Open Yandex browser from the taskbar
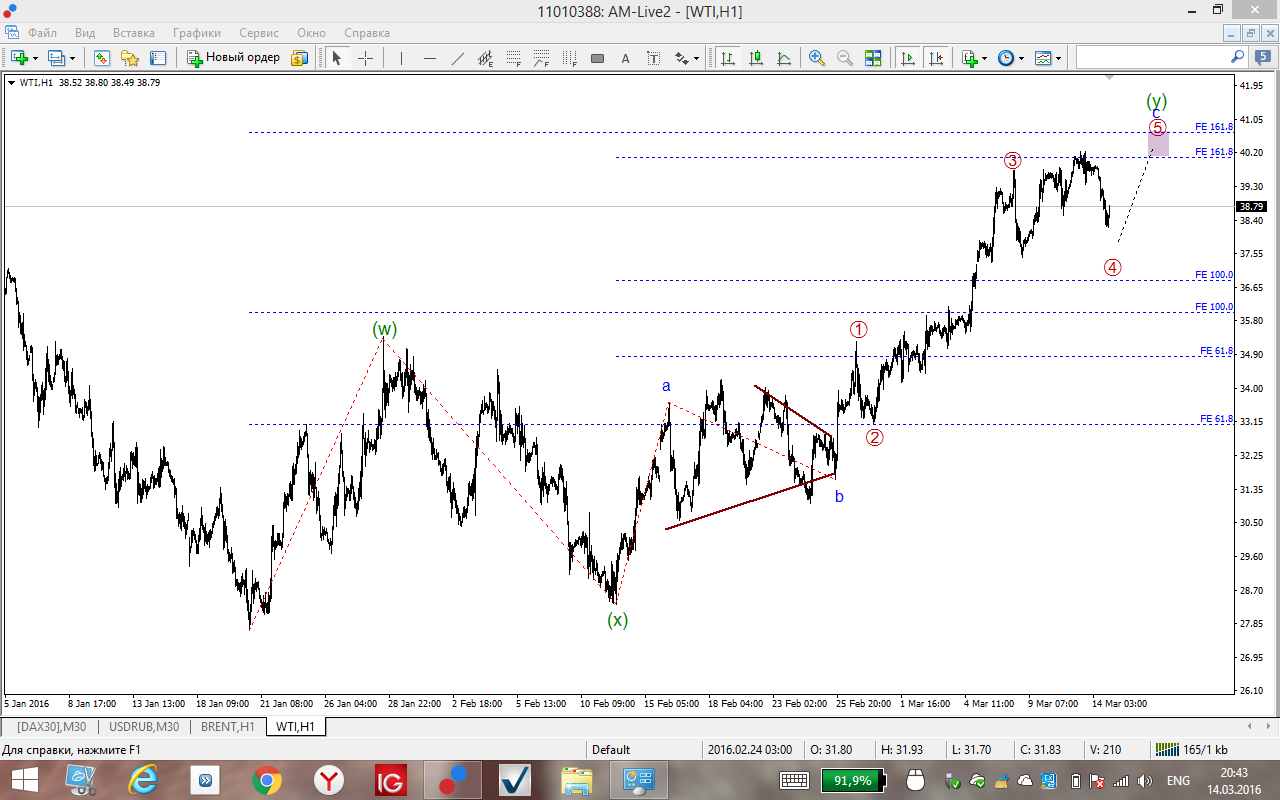This screenshot has height=800, width=1280. pos(329,780)
